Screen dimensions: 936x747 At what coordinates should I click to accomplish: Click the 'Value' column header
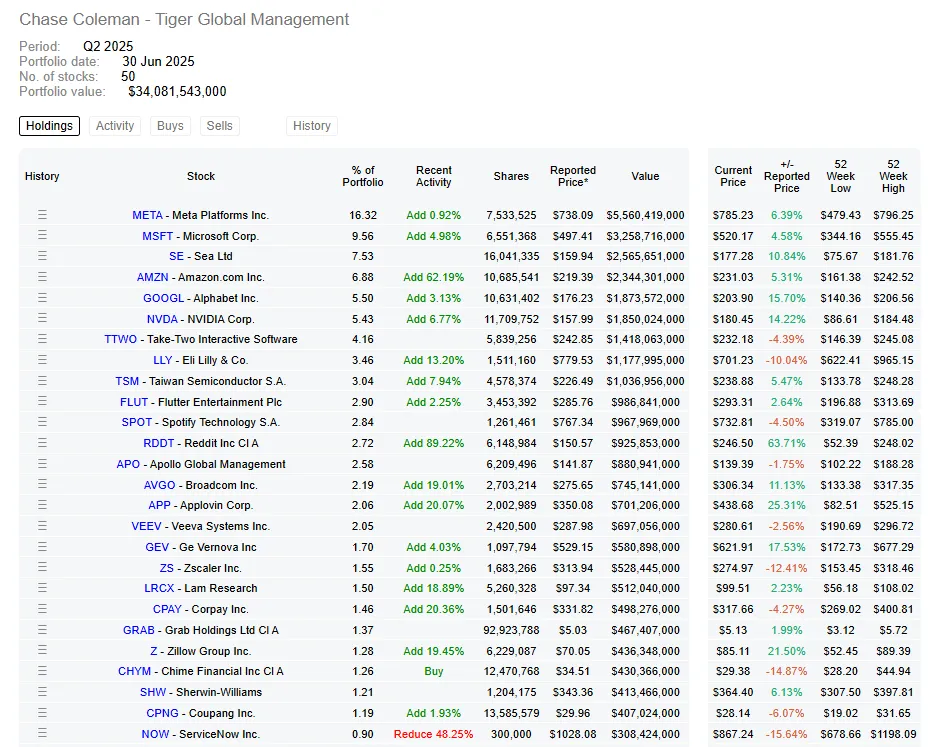[x=645, y=176]
